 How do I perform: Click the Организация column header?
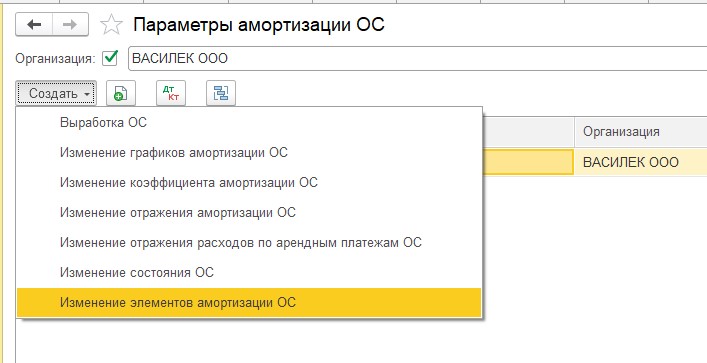(x=641, y=132)
